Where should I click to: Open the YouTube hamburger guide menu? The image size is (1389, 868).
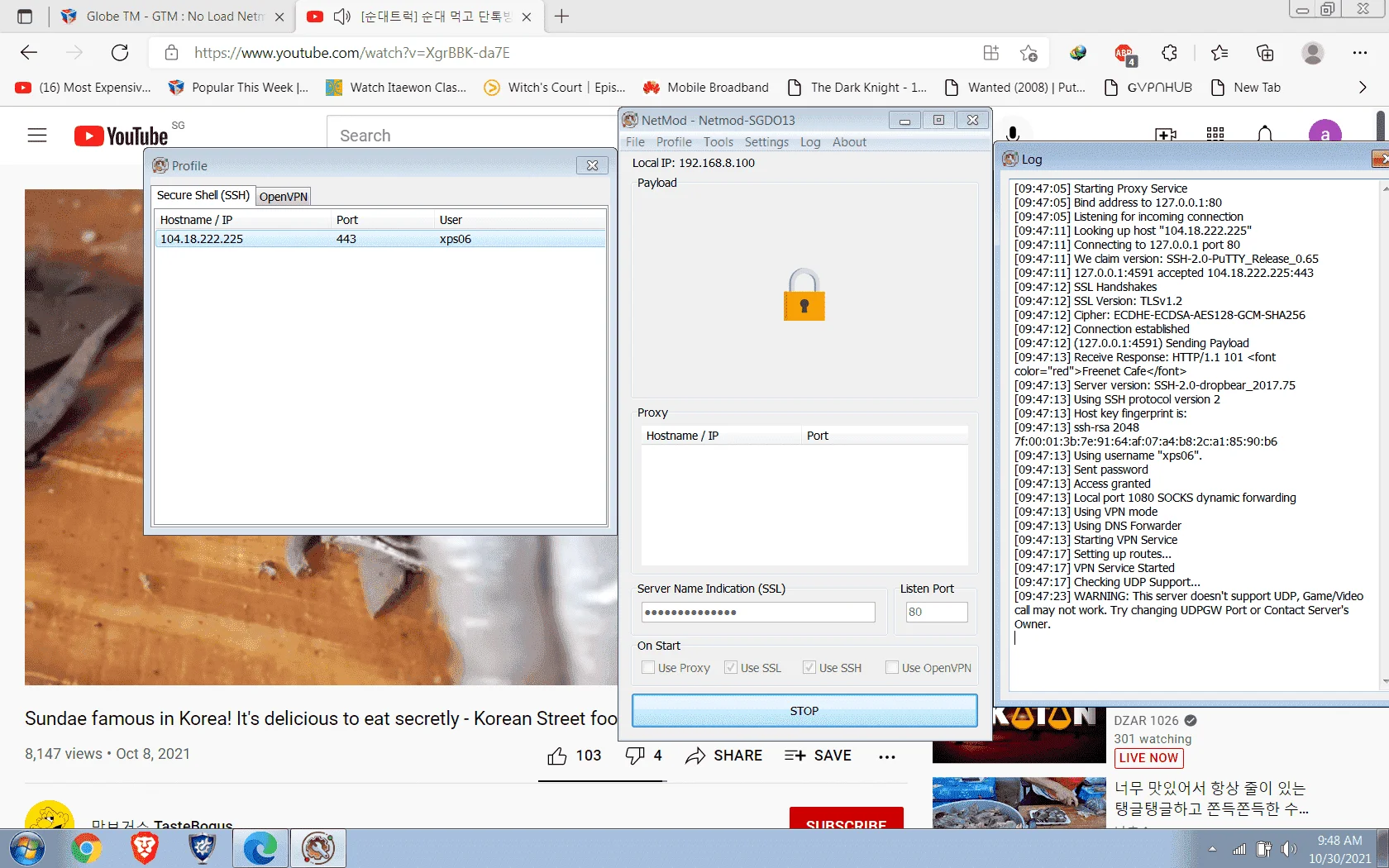(x=37, y=136)
